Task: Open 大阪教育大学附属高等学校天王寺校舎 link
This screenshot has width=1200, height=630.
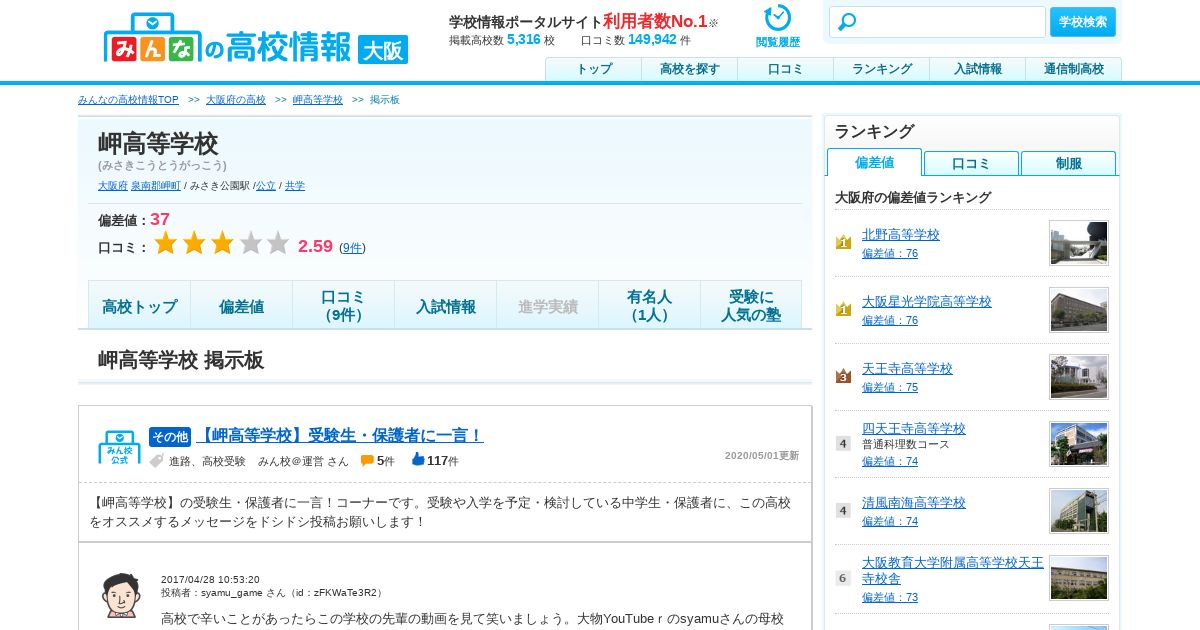Action: point(953,570)
